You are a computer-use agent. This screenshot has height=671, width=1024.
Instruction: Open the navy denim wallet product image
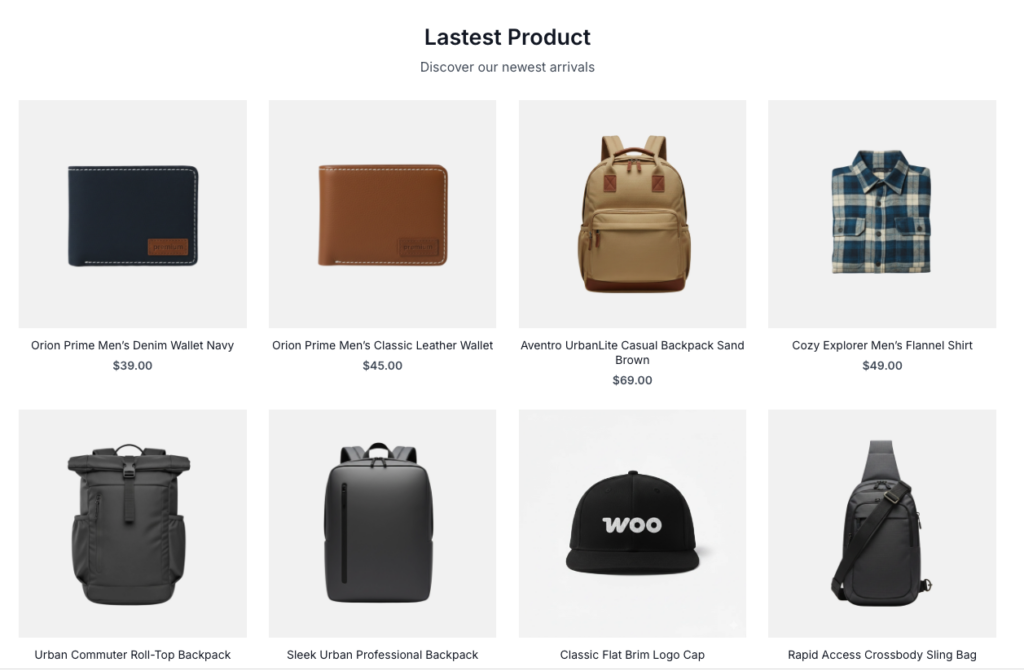[x=133, y=214]
